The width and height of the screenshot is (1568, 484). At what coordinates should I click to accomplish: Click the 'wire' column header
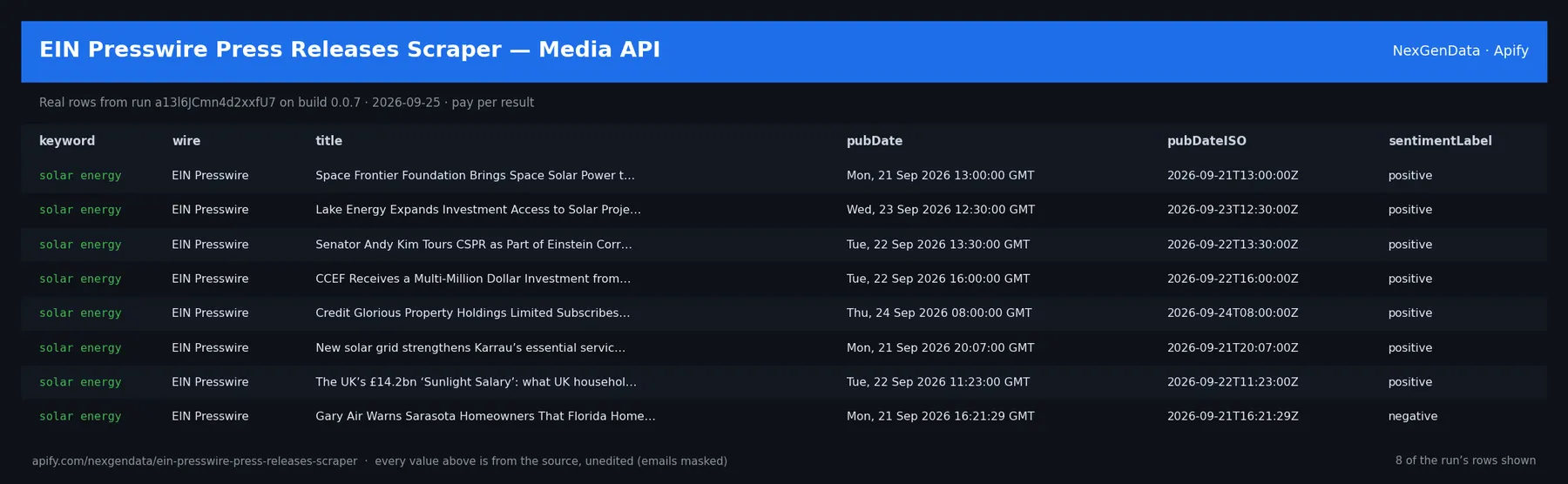(x=186, y=141)
